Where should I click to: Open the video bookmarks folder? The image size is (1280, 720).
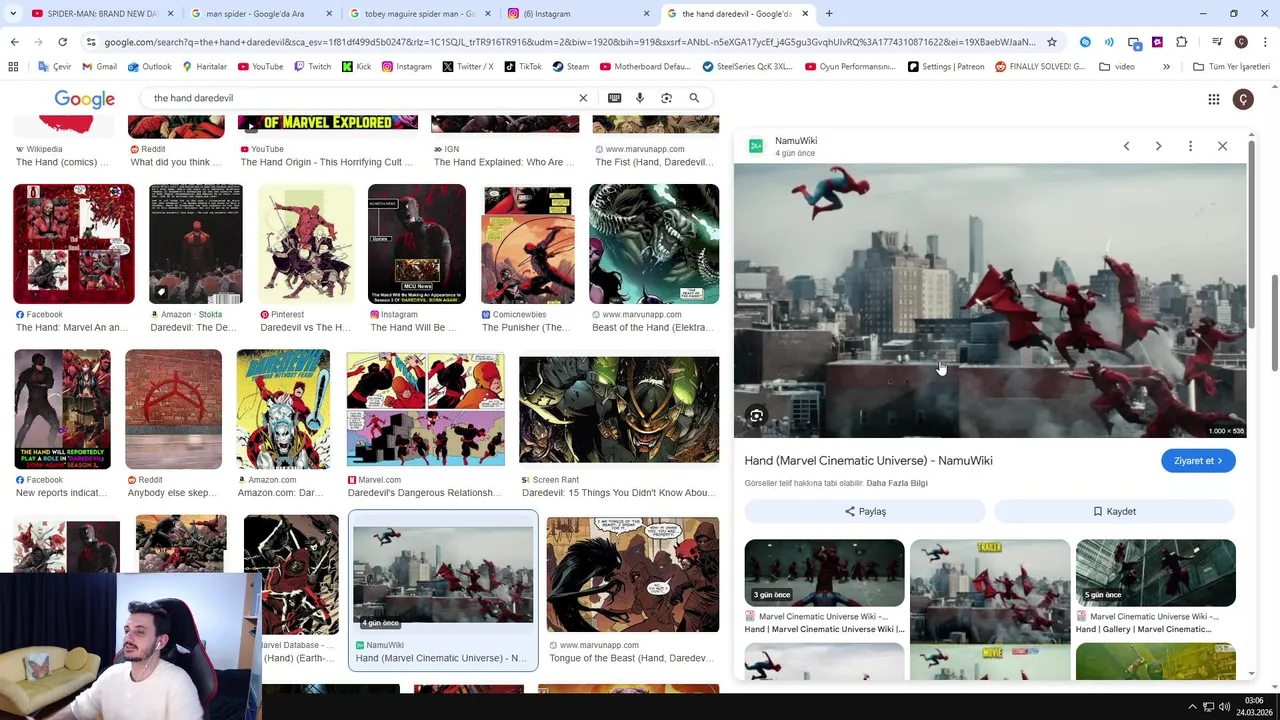[x=1117, y=67]
